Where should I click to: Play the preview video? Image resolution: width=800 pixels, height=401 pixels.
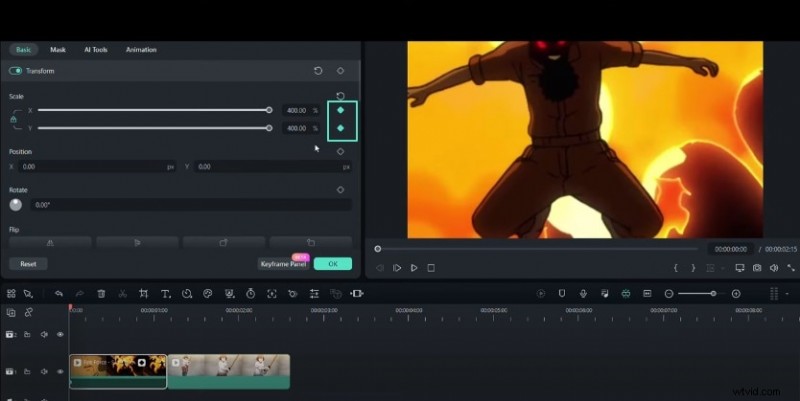(414, 268)
